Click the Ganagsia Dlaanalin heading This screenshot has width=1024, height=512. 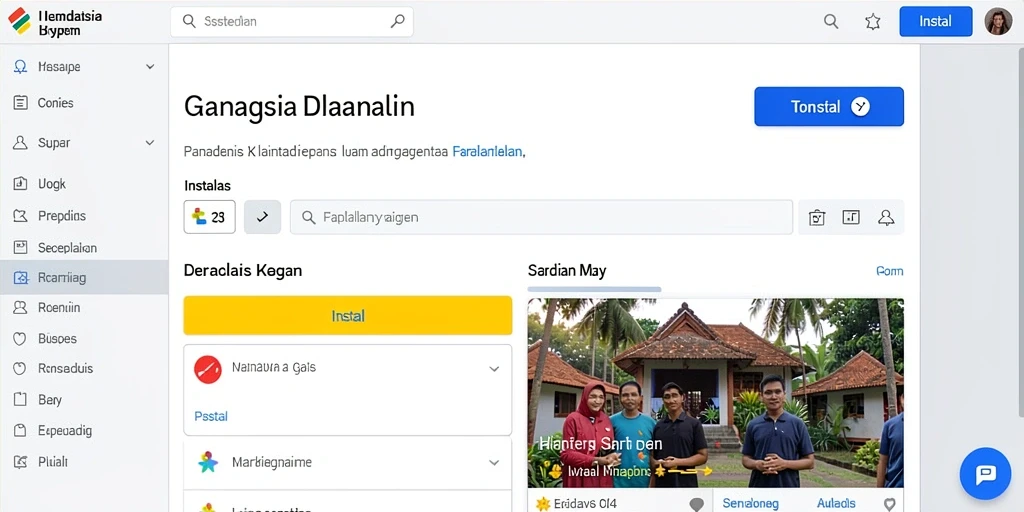[x=299, y=106]
